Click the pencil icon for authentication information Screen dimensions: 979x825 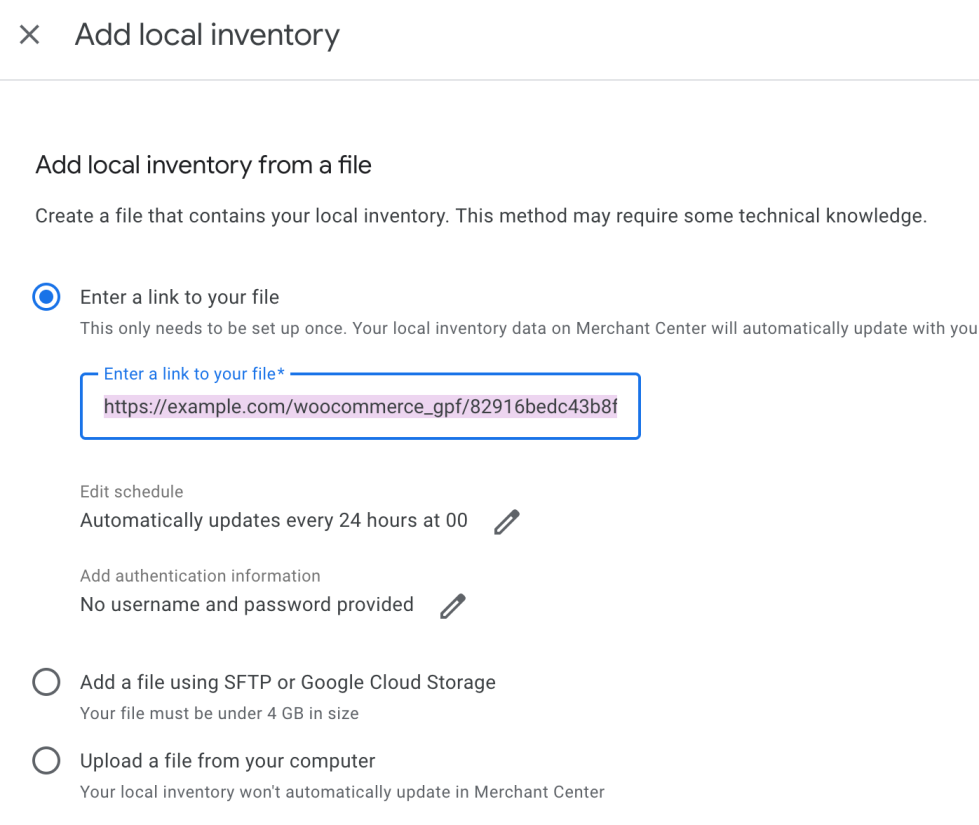pos(453,605)
